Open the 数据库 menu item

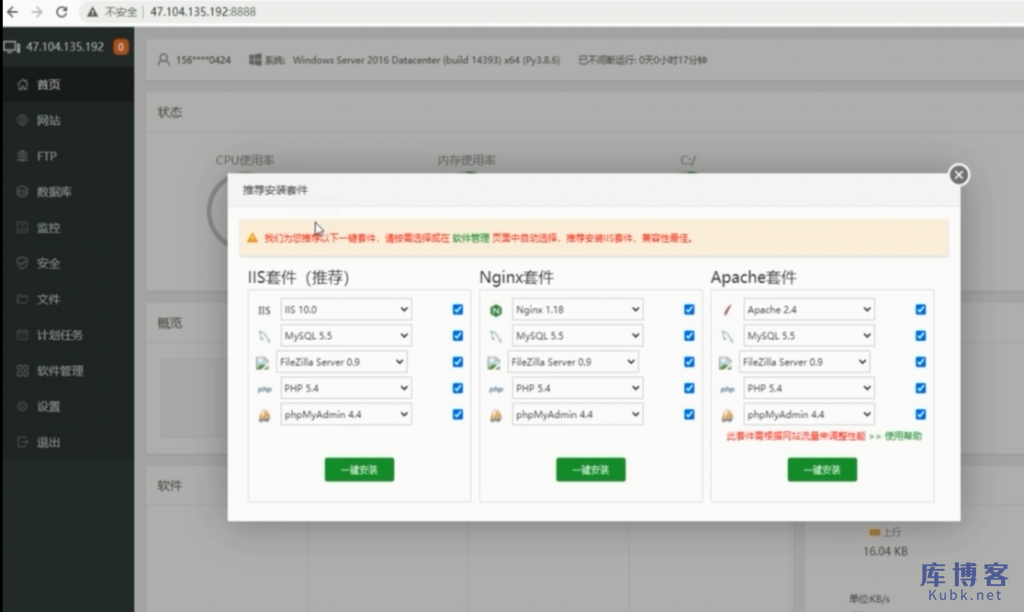point(69,191)
